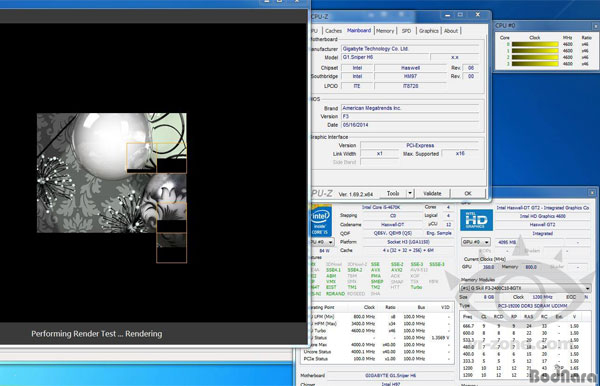Click the GIGABYTE G1.Sniper H6 motherboard field

coord(390,376)
